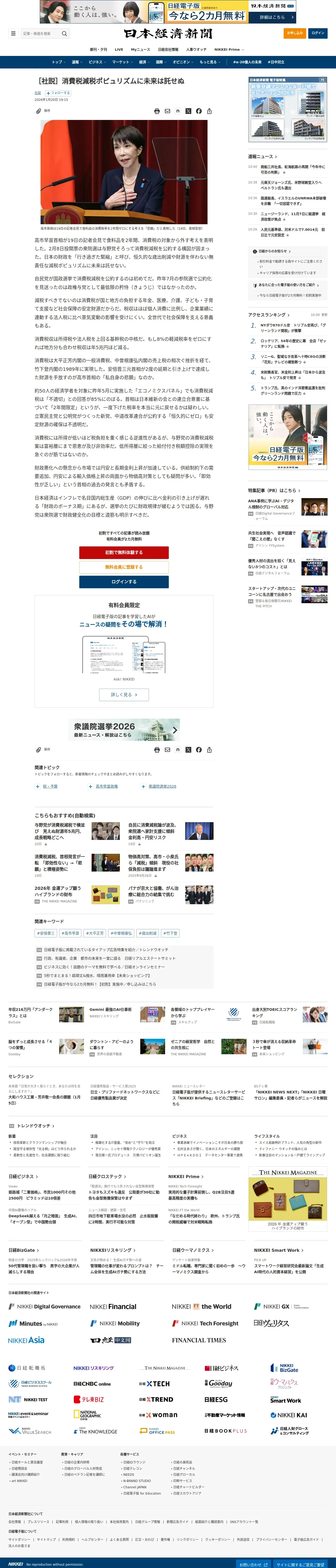This screenshot has width=336, height=1568.
Task: Open the 速報ニュース section header
Action: coord(262,157)
